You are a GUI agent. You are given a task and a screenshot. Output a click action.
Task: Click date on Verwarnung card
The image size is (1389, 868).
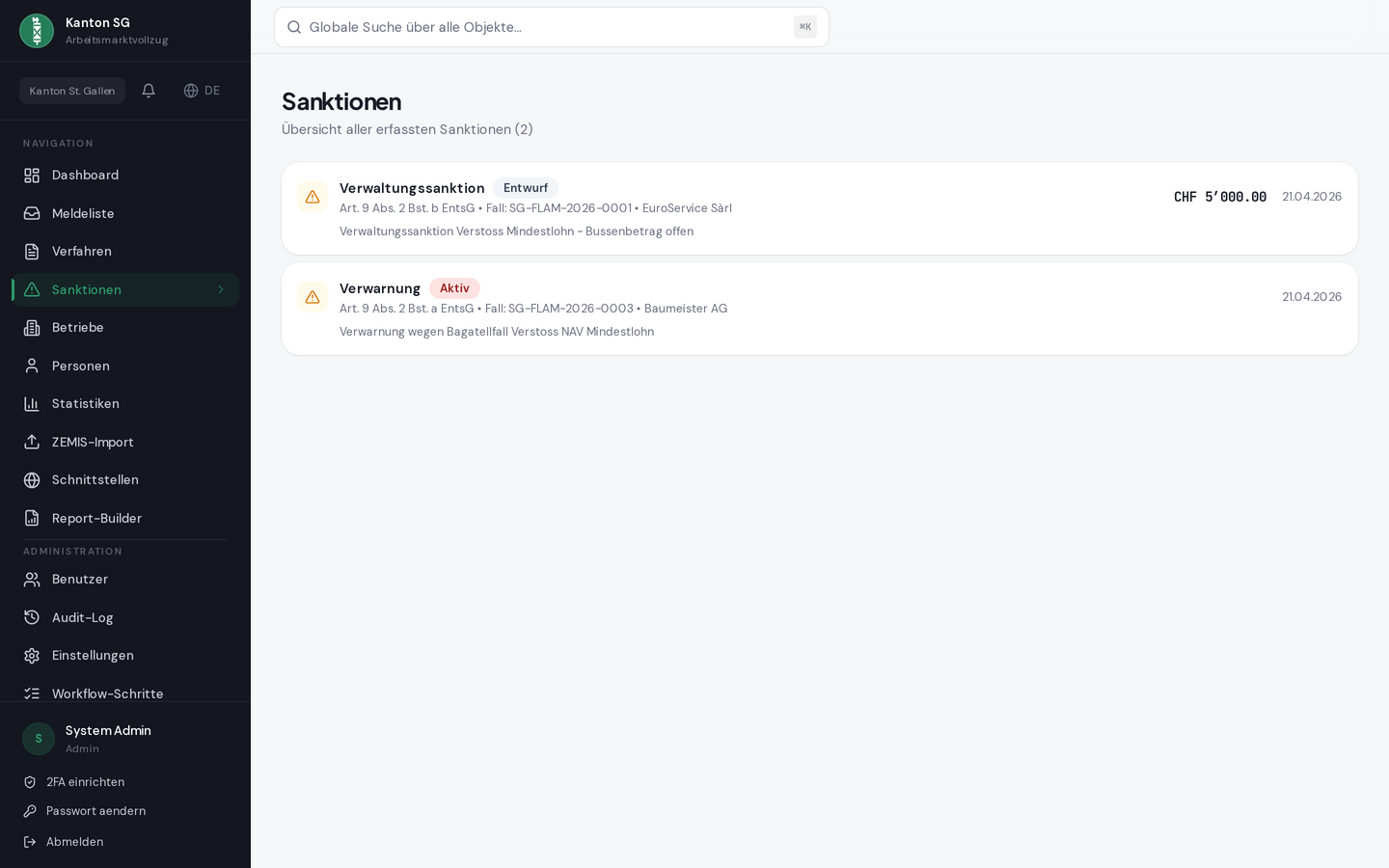[1312, 297]
